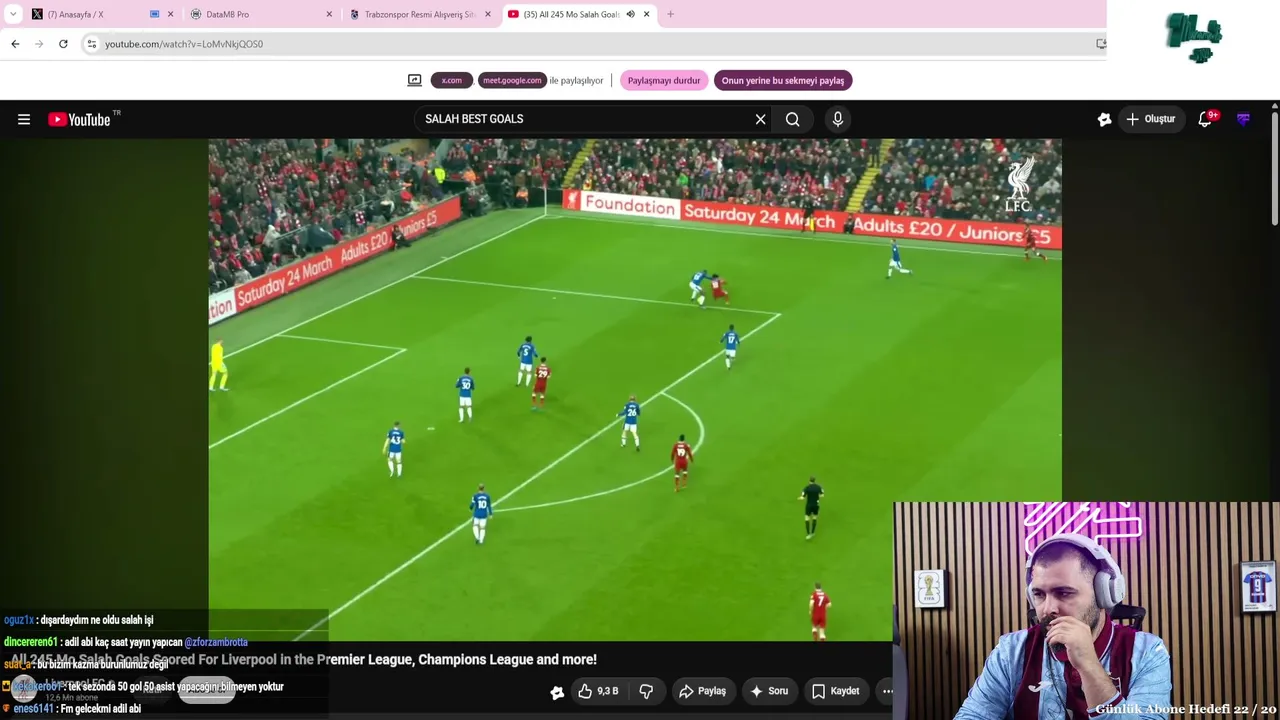Close the Anasayfa / X tab
Image resolution: width=1280 pixels, height=720 pixels.
point(170,14)
